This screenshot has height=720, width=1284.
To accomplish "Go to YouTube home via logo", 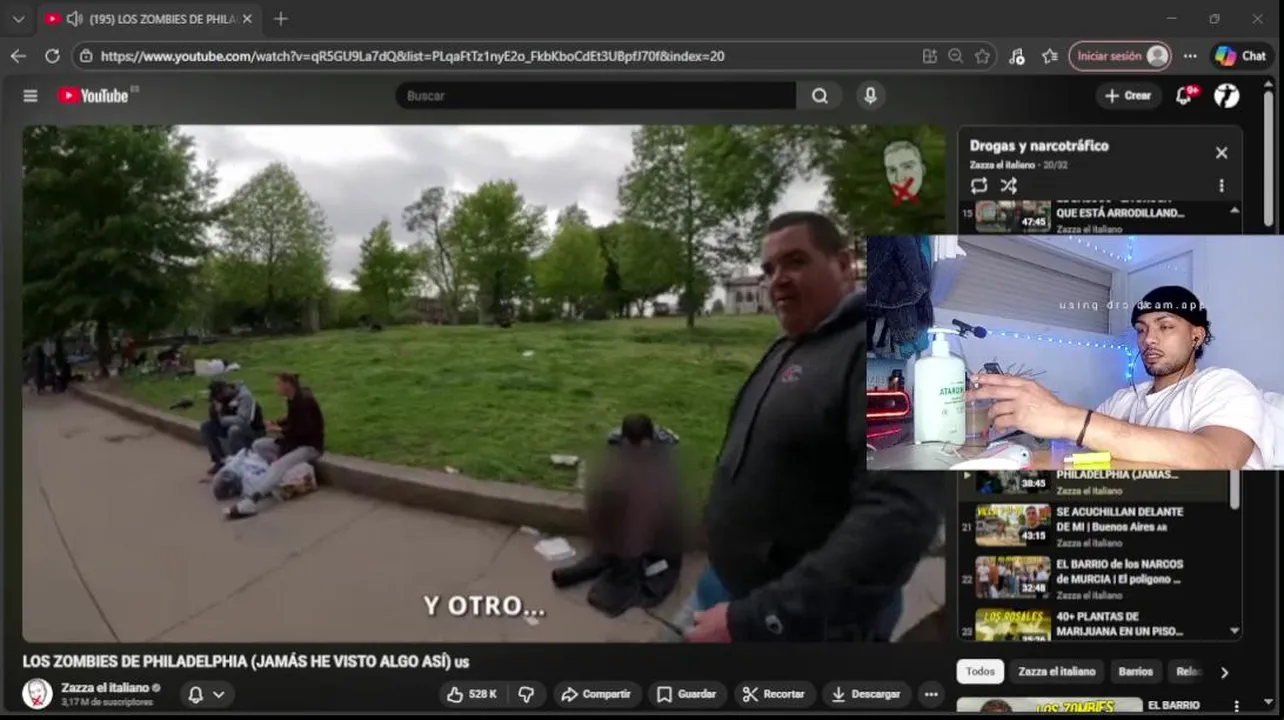I will [95, 96].
